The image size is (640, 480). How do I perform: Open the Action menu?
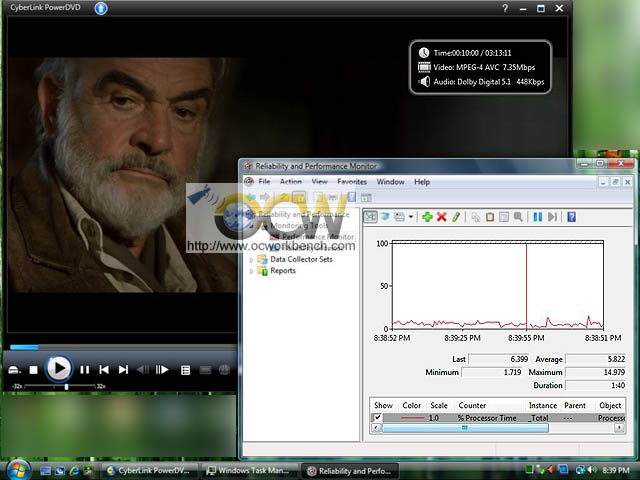[291, 182]
